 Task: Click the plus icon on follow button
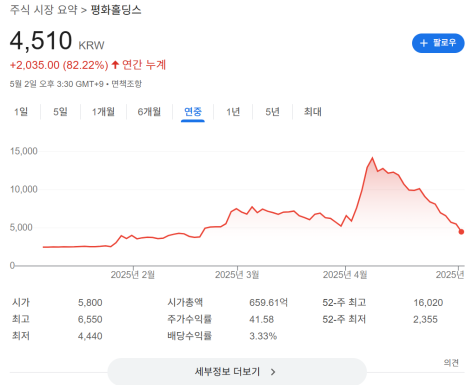(423, 43)
